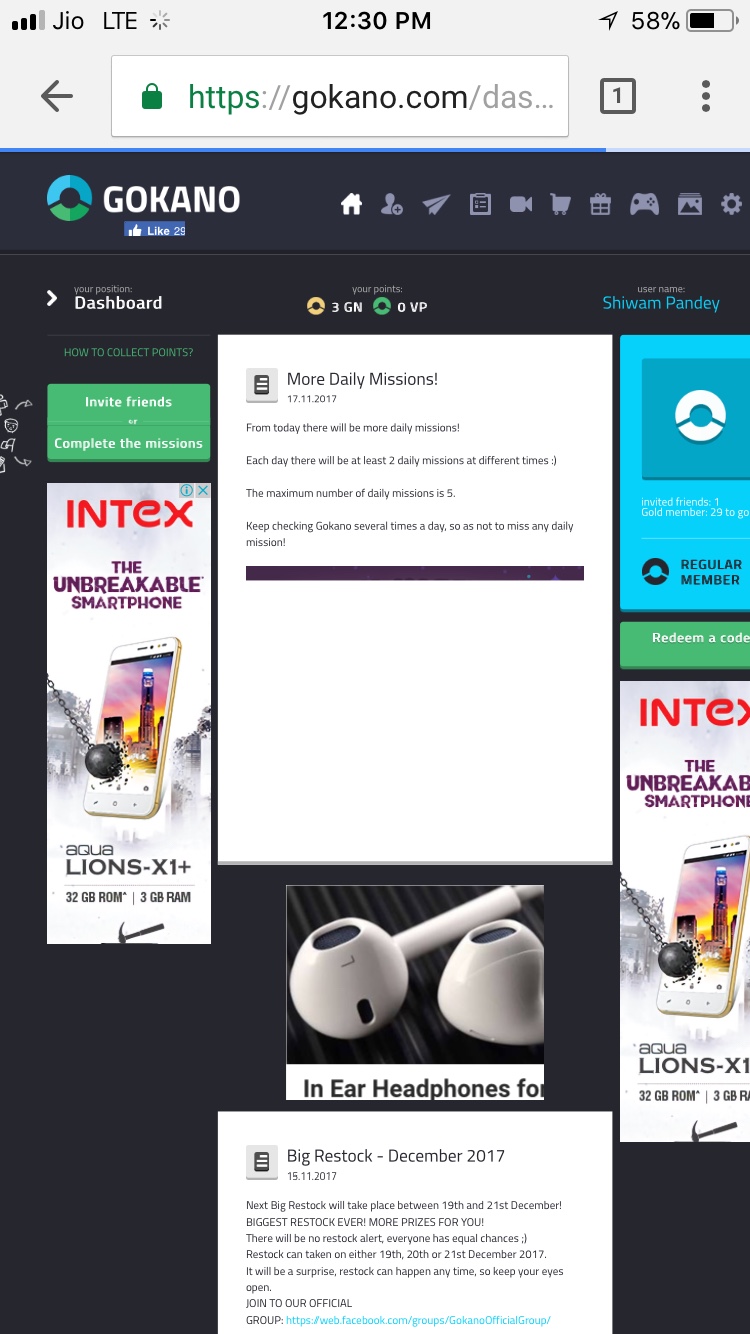Screen dimensions: 750x1334
Task: Click the gokano.com address bar
Action: click(340, 97)
